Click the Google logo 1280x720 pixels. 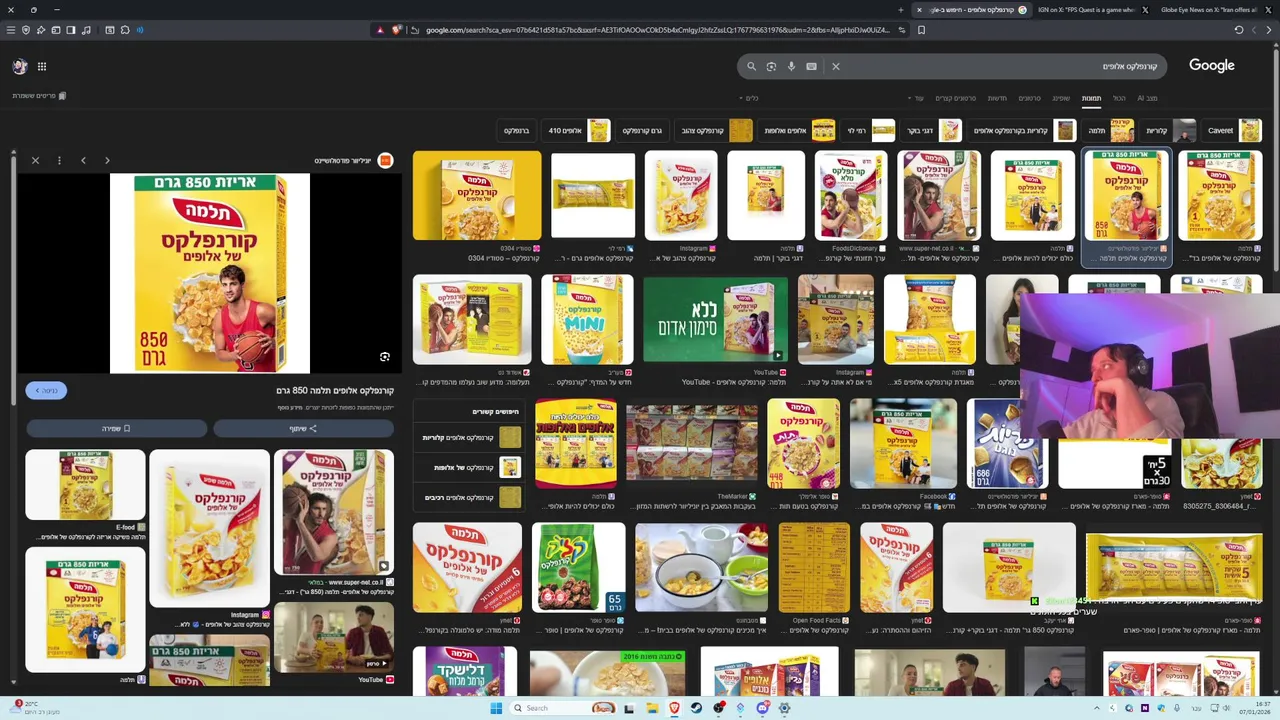[1211, 65]
